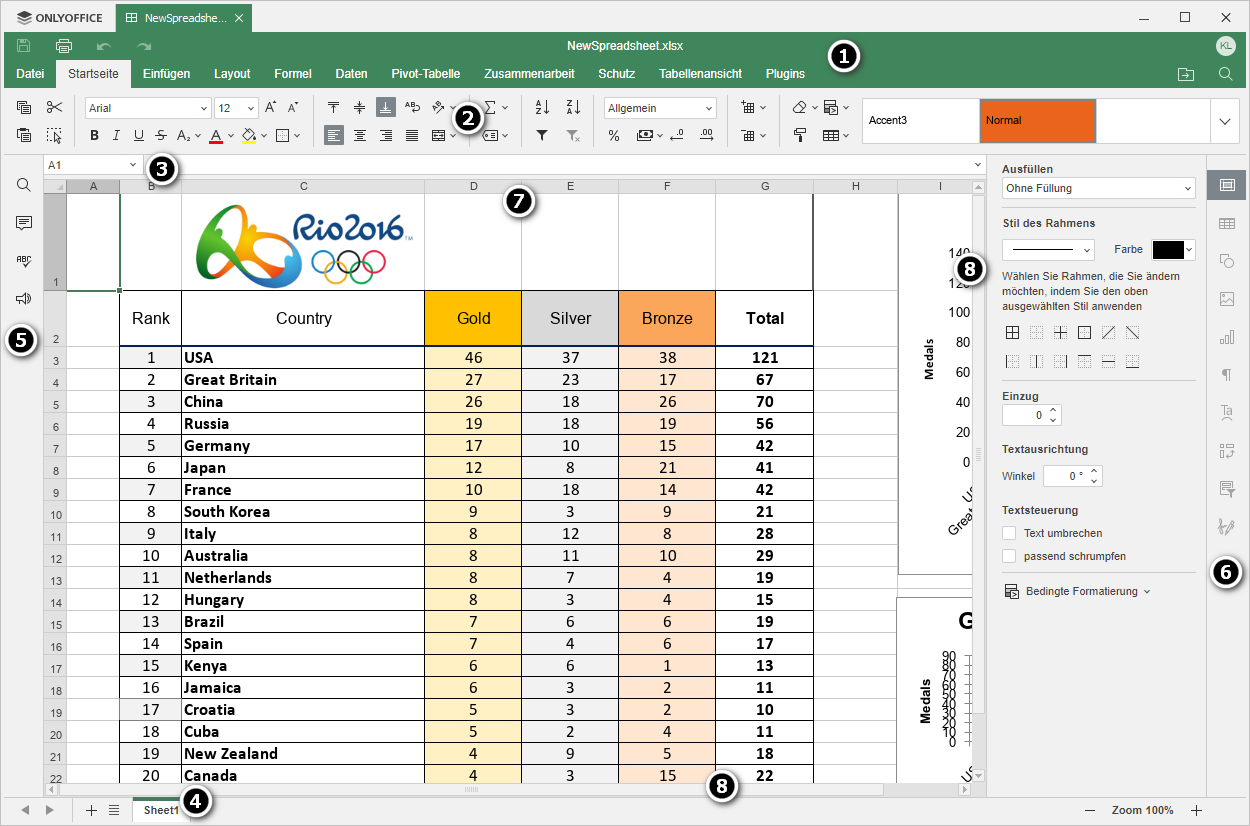This screenshot has width=1250, height=826.
Task: Open Comments panel in left sidebar
Action: click(24, 223)
